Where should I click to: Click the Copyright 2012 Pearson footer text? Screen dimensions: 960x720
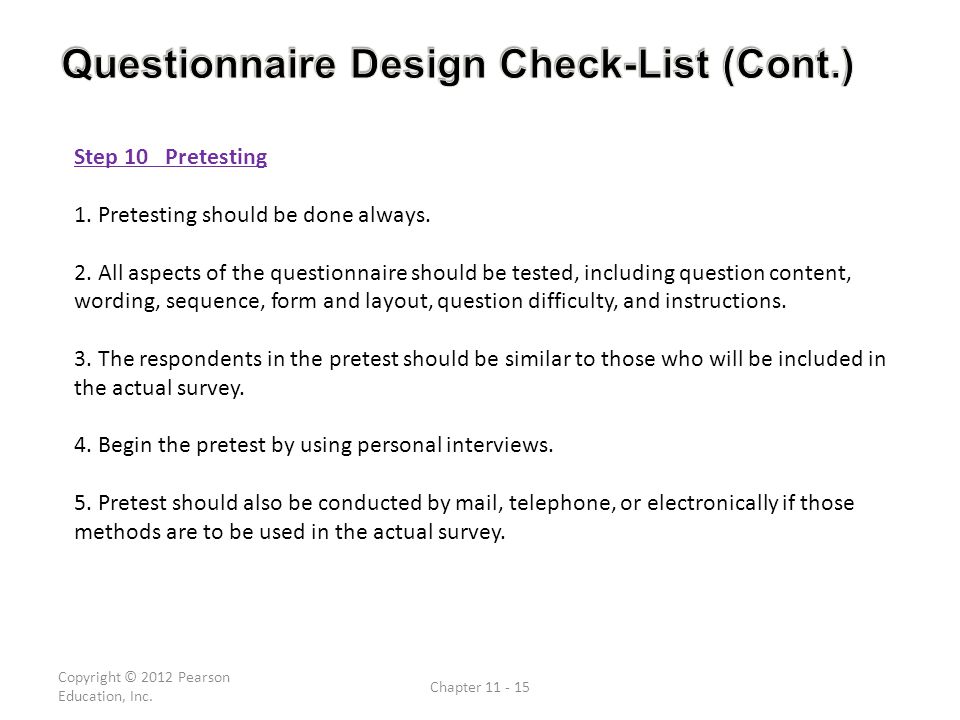pyautogui.click(x=144, y=677)
